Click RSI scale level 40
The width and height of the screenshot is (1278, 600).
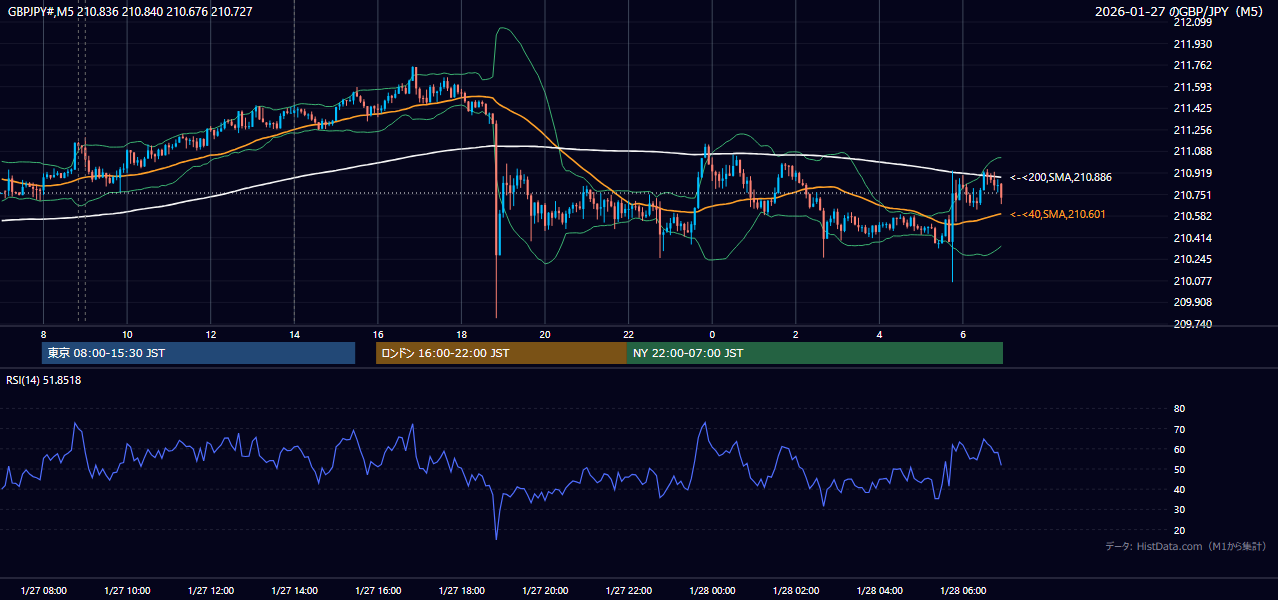click(1179, 489)
